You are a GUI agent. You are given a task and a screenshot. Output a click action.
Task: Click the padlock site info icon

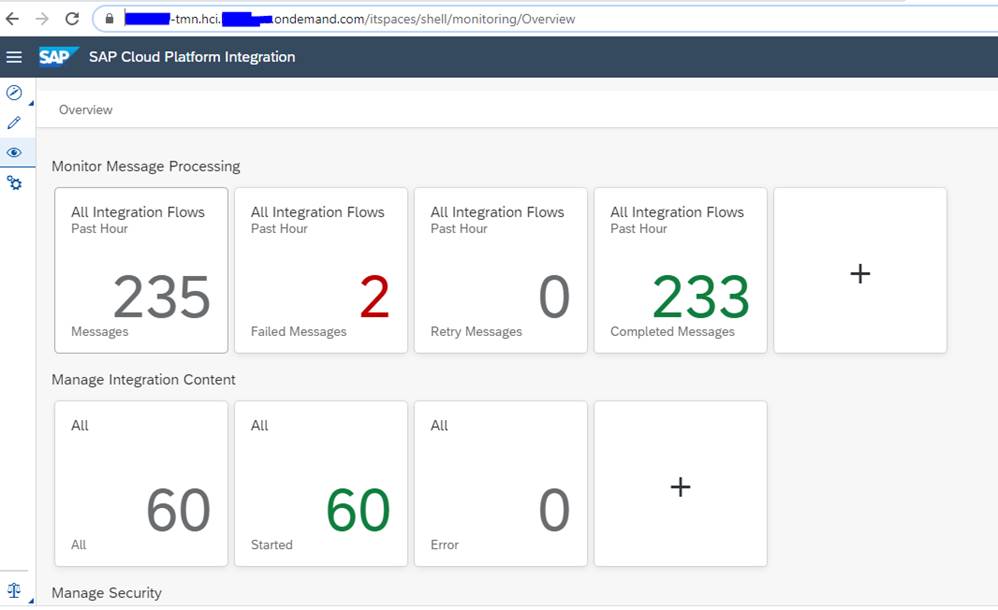pos(109,19)
